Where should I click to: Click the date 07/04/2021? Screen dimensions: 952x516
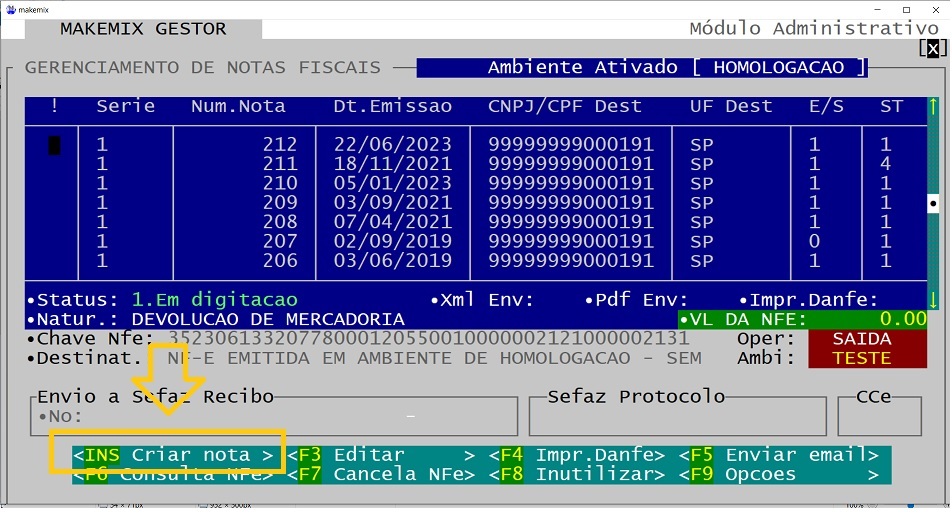(393, 222)
